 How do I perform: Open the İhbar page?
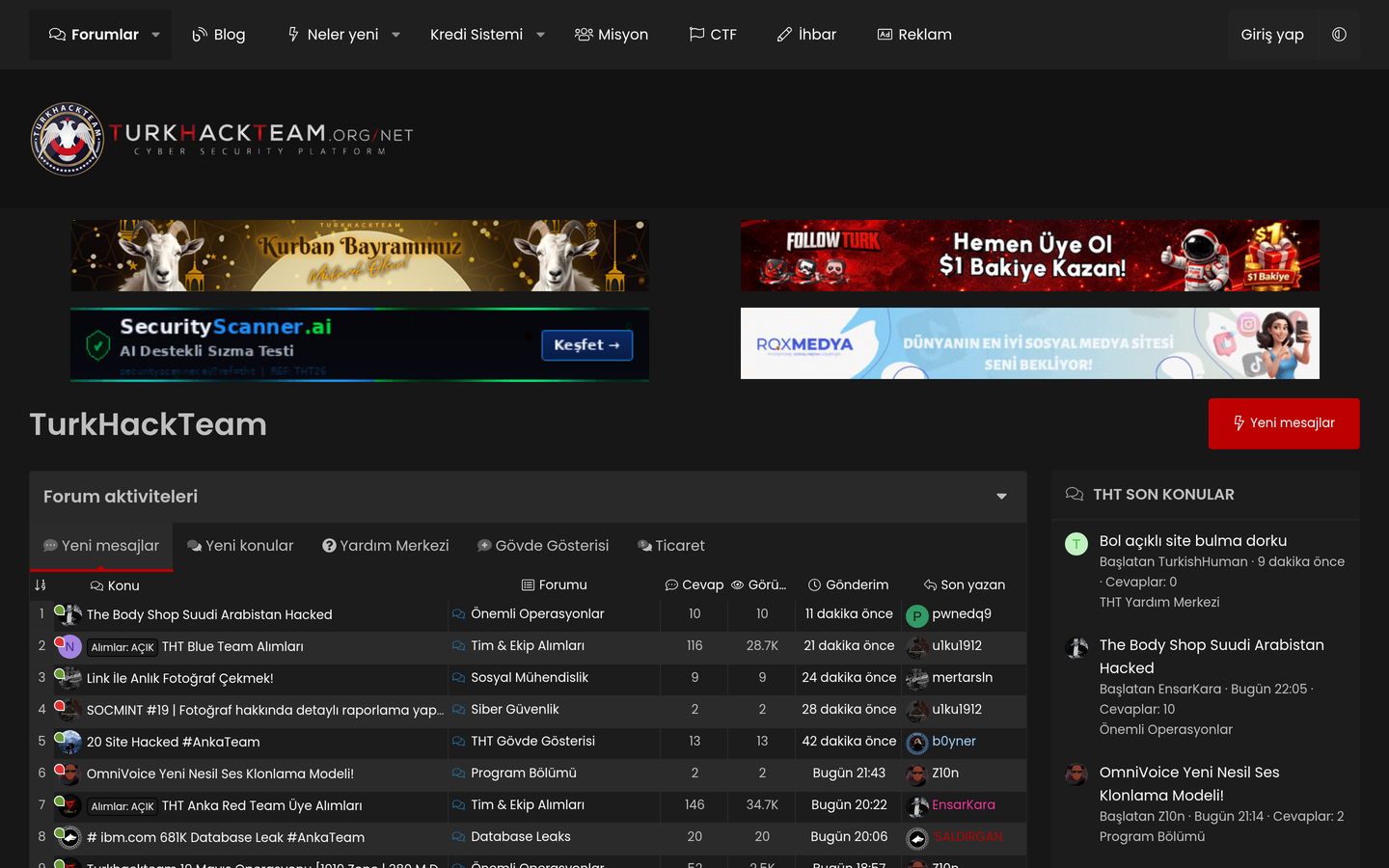[806, 35]
